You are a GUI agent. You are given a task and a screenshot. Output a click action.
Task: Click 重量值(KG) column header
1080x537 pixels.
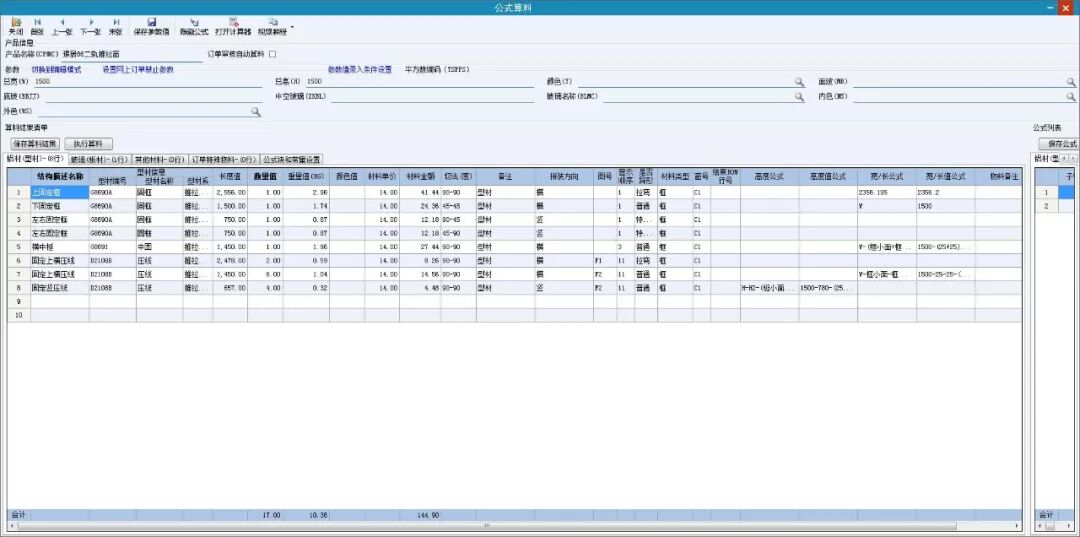(306, 176)
